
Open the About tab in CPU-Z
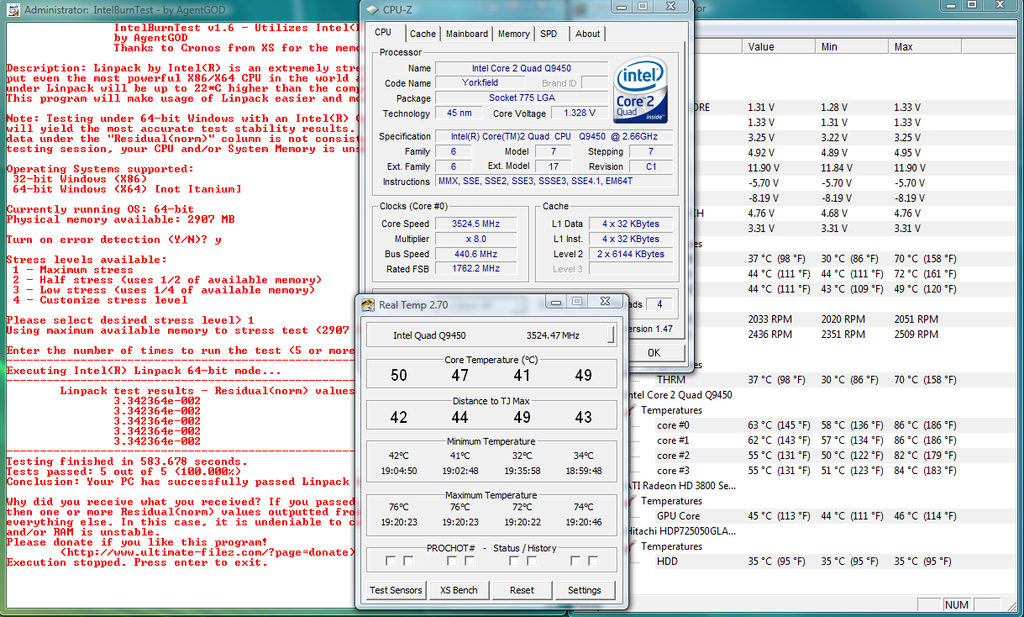pyautogui.click(x=588, y=34)
